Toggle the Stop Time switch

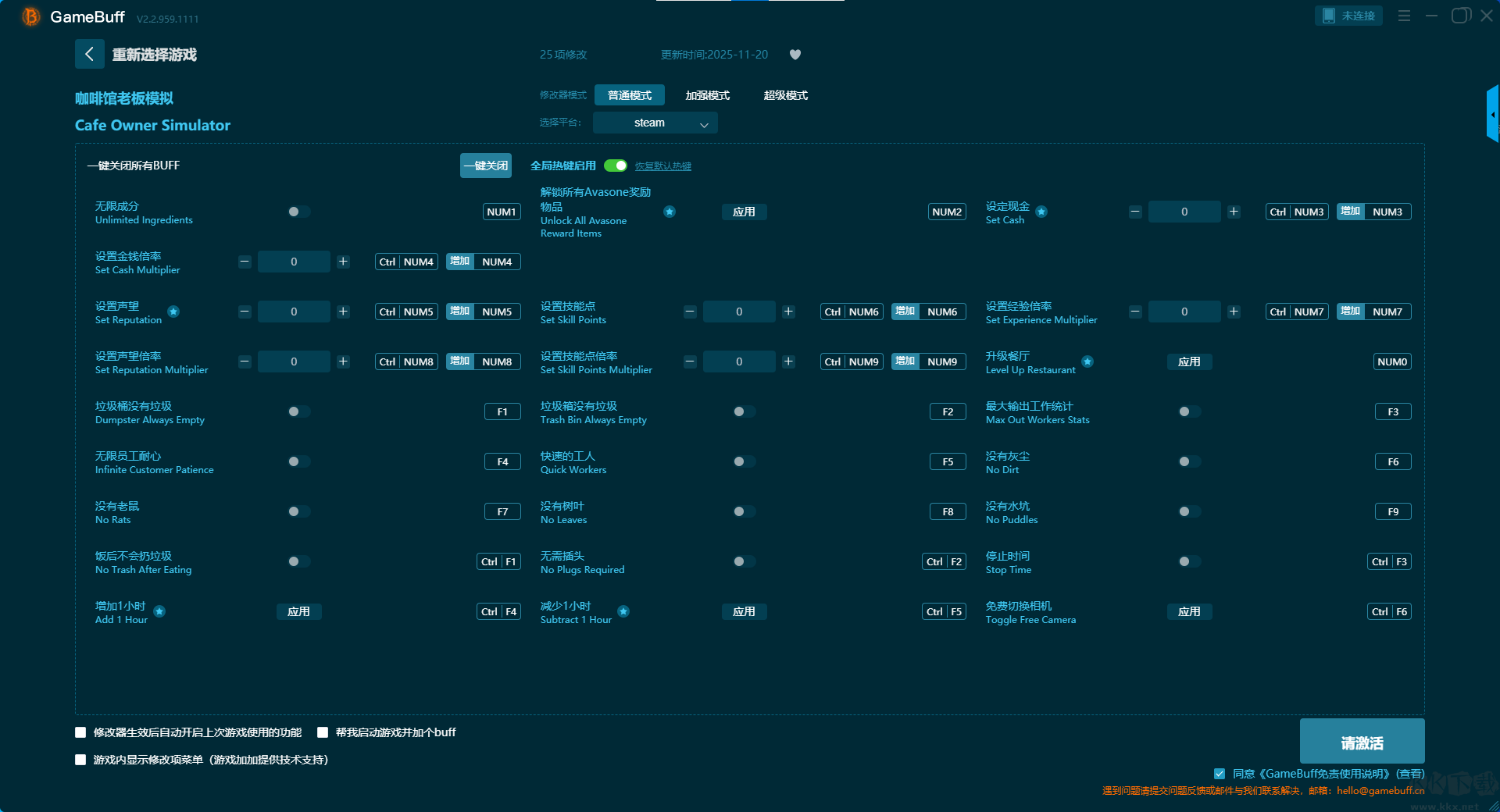(x=1189, y=561)
